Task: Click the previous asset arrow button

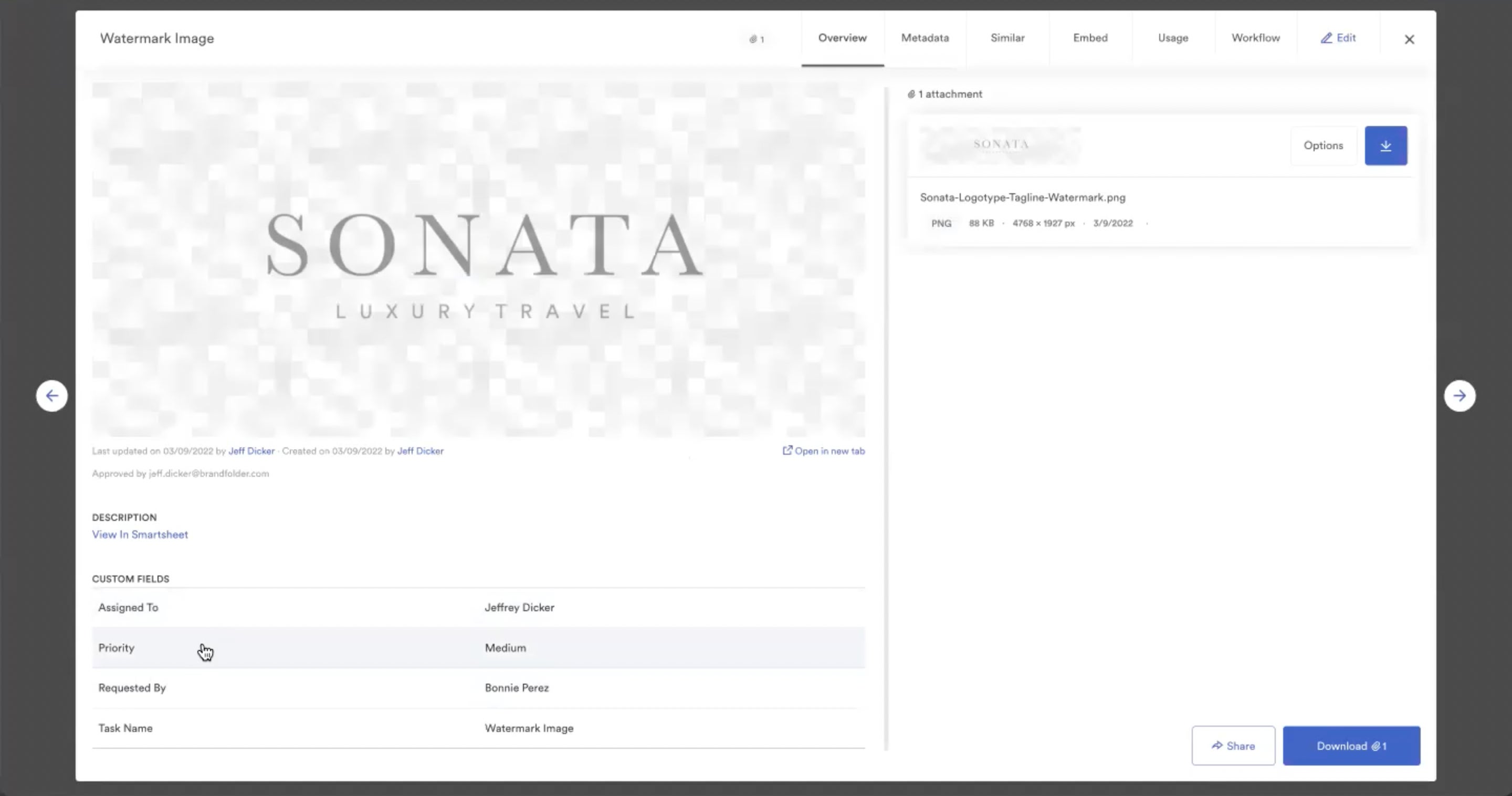Action: 51,396
